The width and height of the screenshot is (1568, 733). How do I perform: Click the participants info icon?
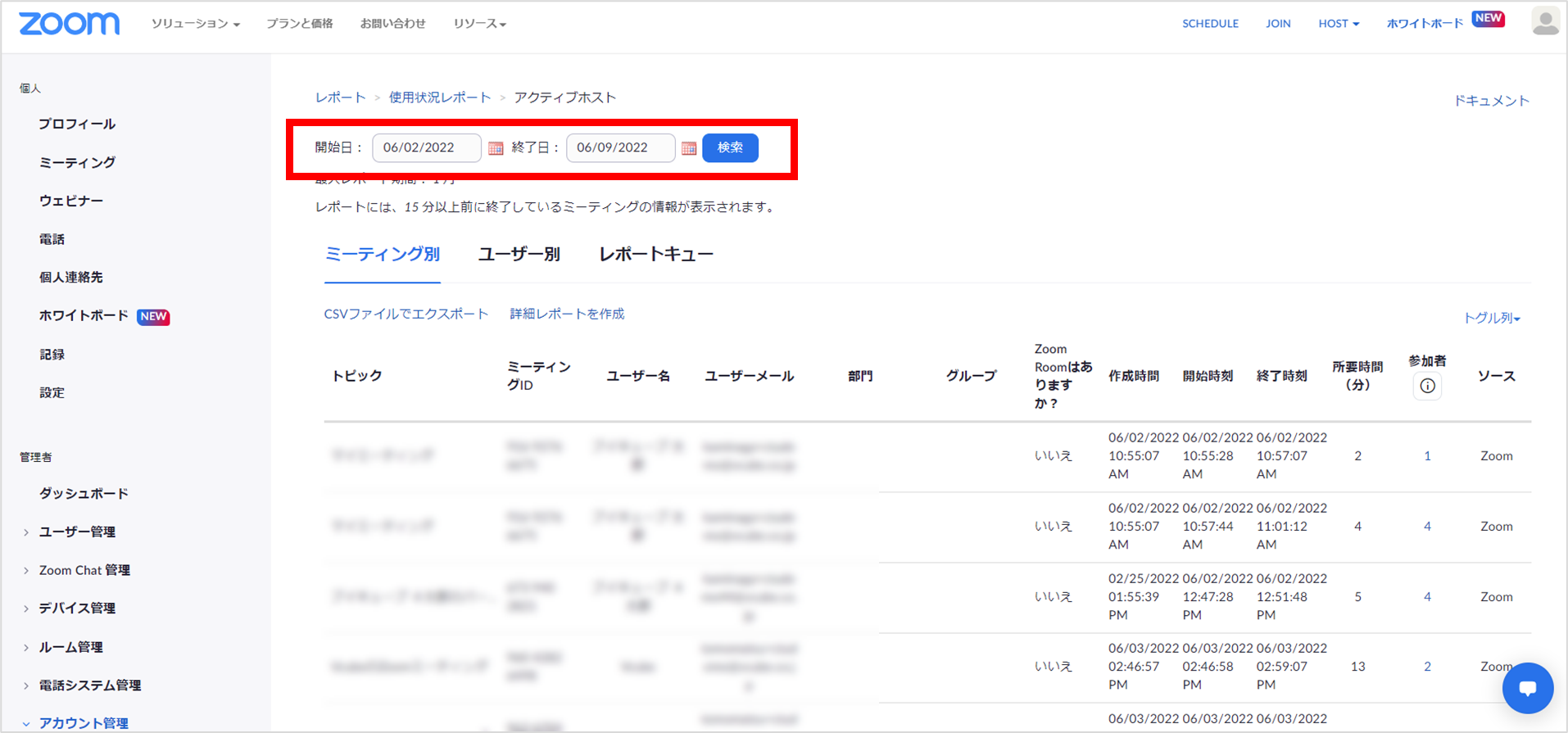1427,386
